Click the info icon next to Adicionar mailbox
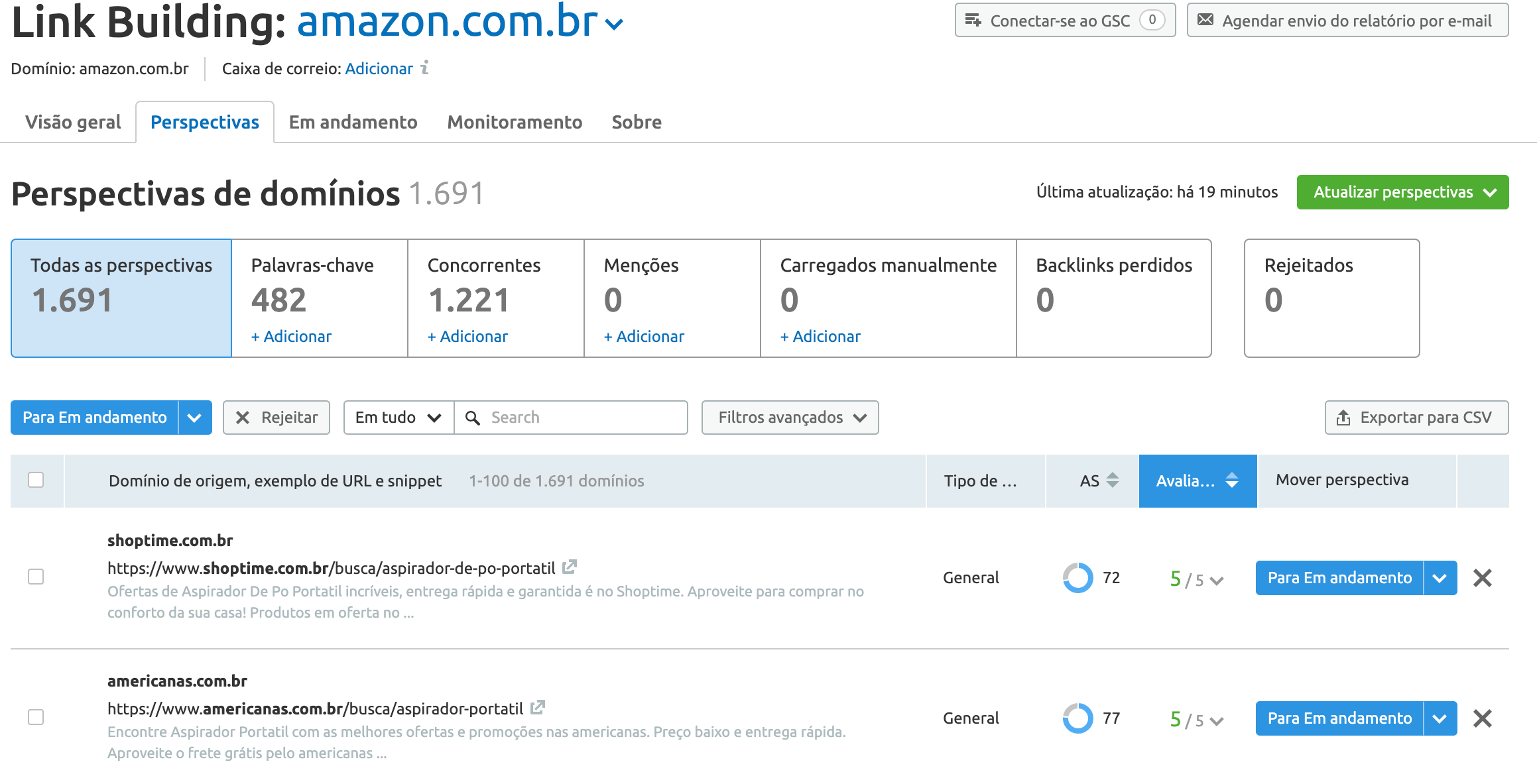 pos(425,68)
